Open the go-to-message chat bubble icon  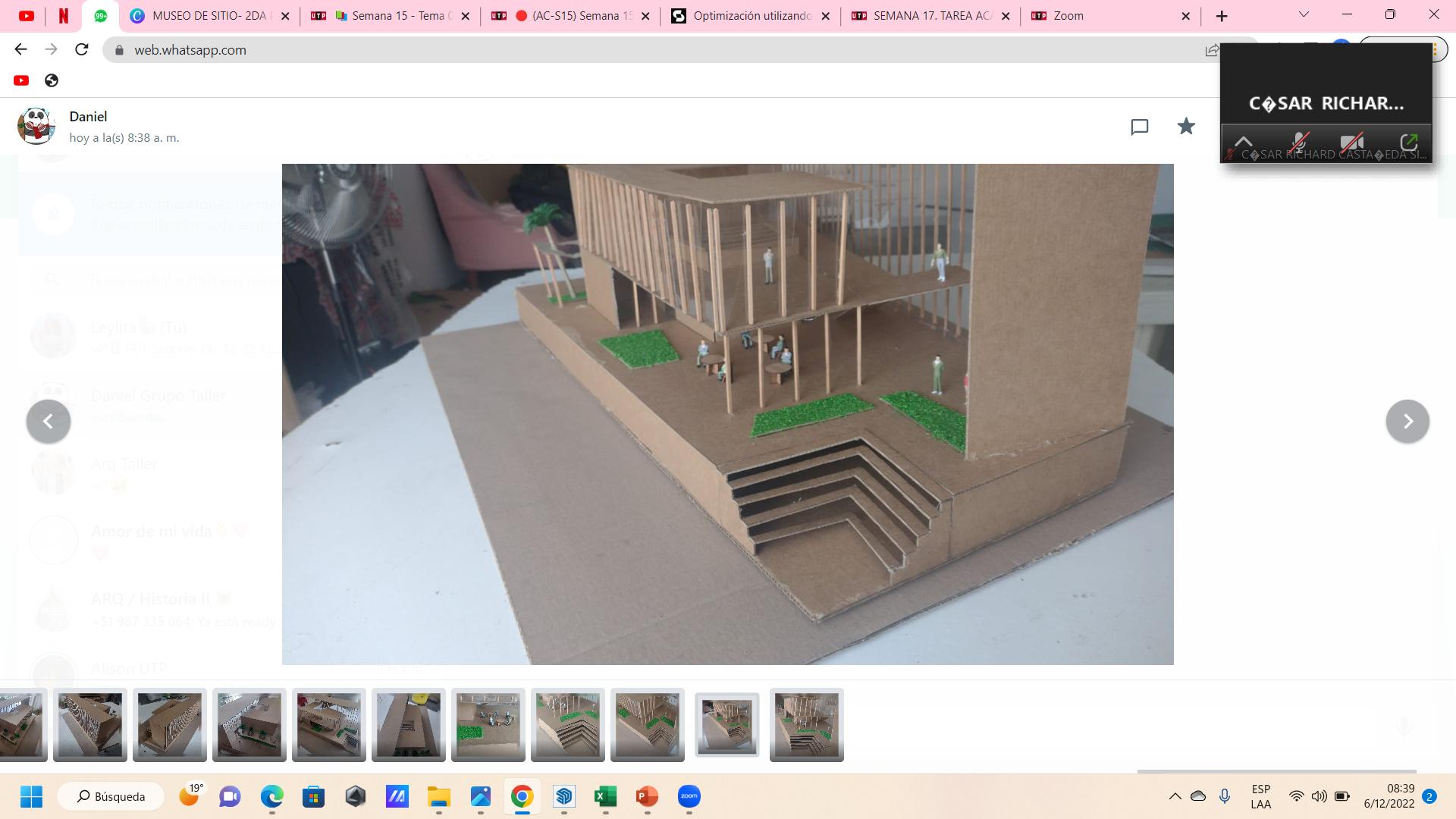pyautogui.click(x=1139, y=127)
